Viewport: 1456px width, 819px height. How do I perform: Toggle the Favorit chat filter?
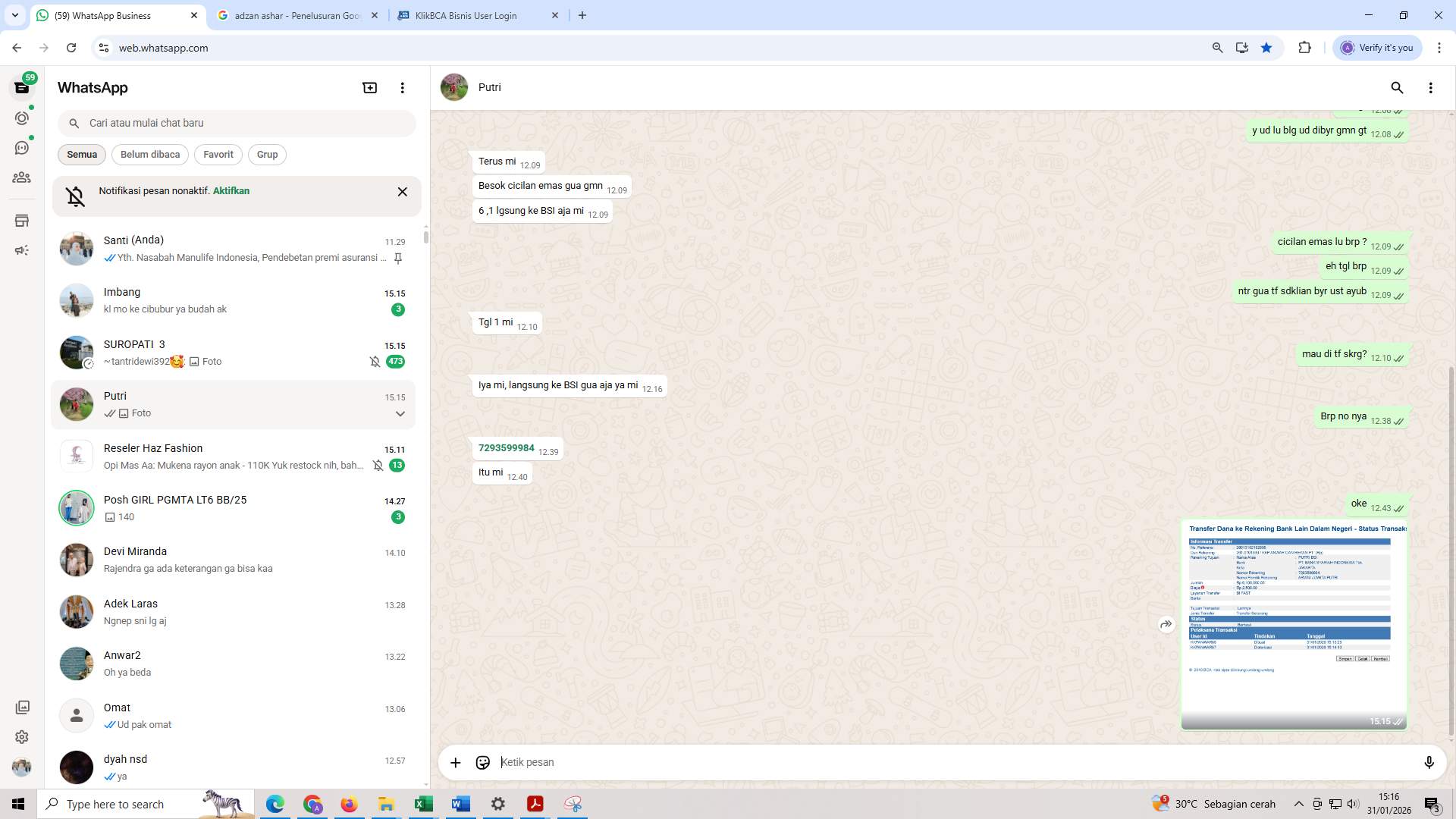click(x=218, y=155)
